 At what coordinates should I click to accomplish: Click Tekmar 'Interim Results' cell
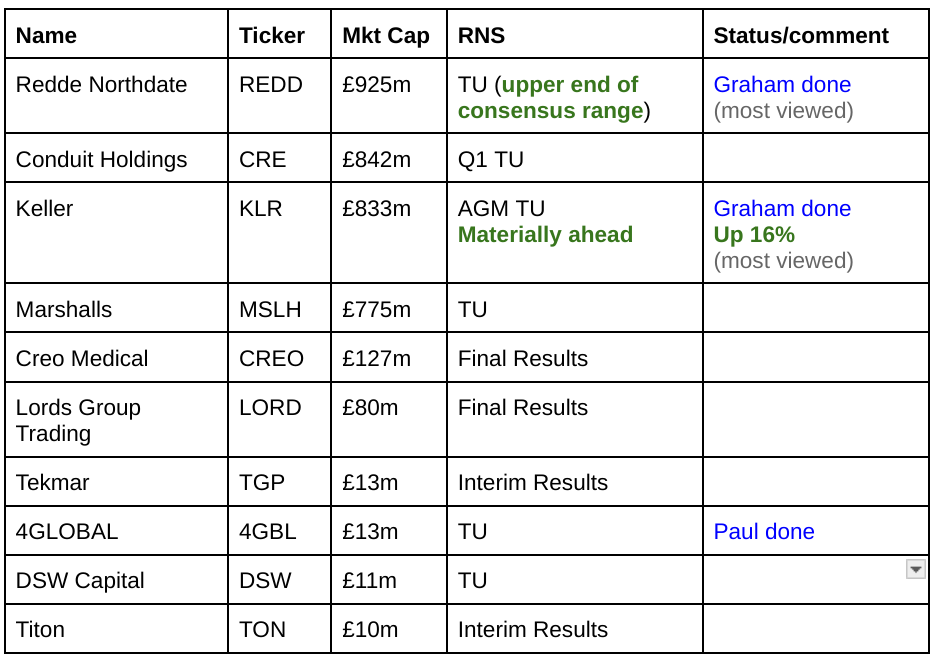click(575, 481)
